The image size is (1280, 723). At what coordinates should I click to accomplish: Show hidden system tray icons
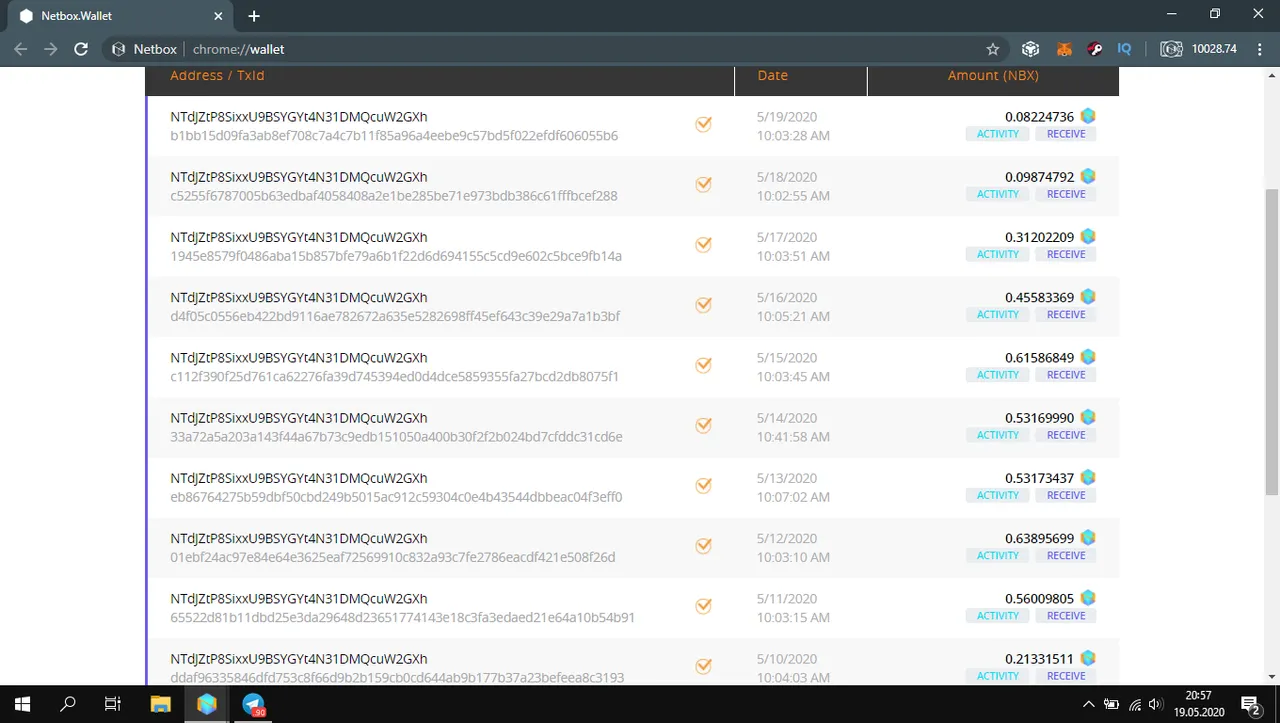point(1089,704)
